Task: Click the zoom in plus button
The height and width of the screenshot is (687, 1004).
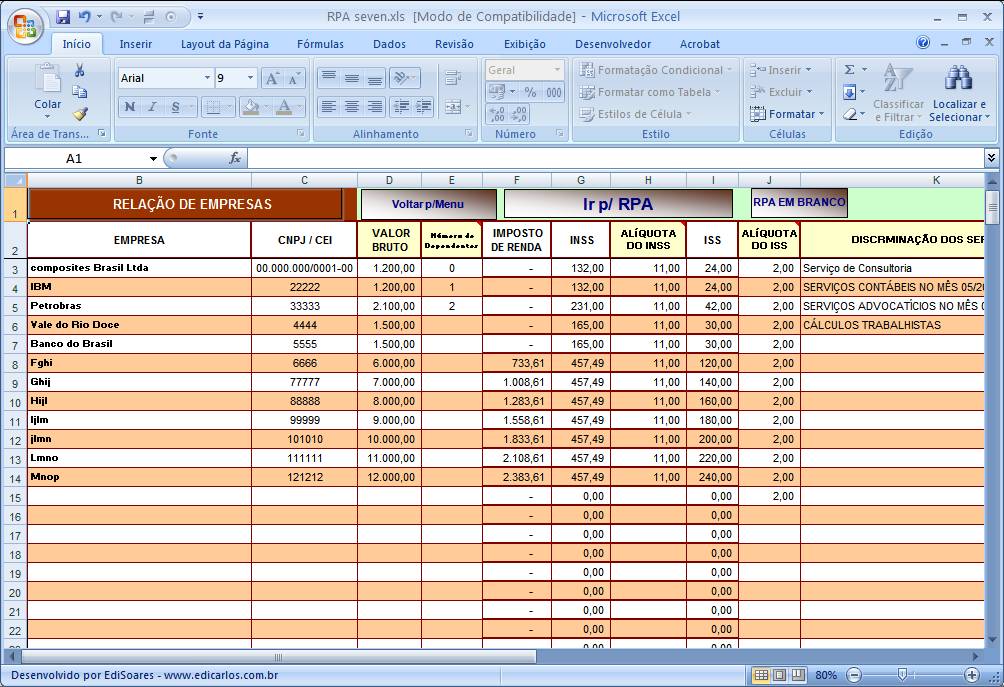Action: click(x=971, y=675)
